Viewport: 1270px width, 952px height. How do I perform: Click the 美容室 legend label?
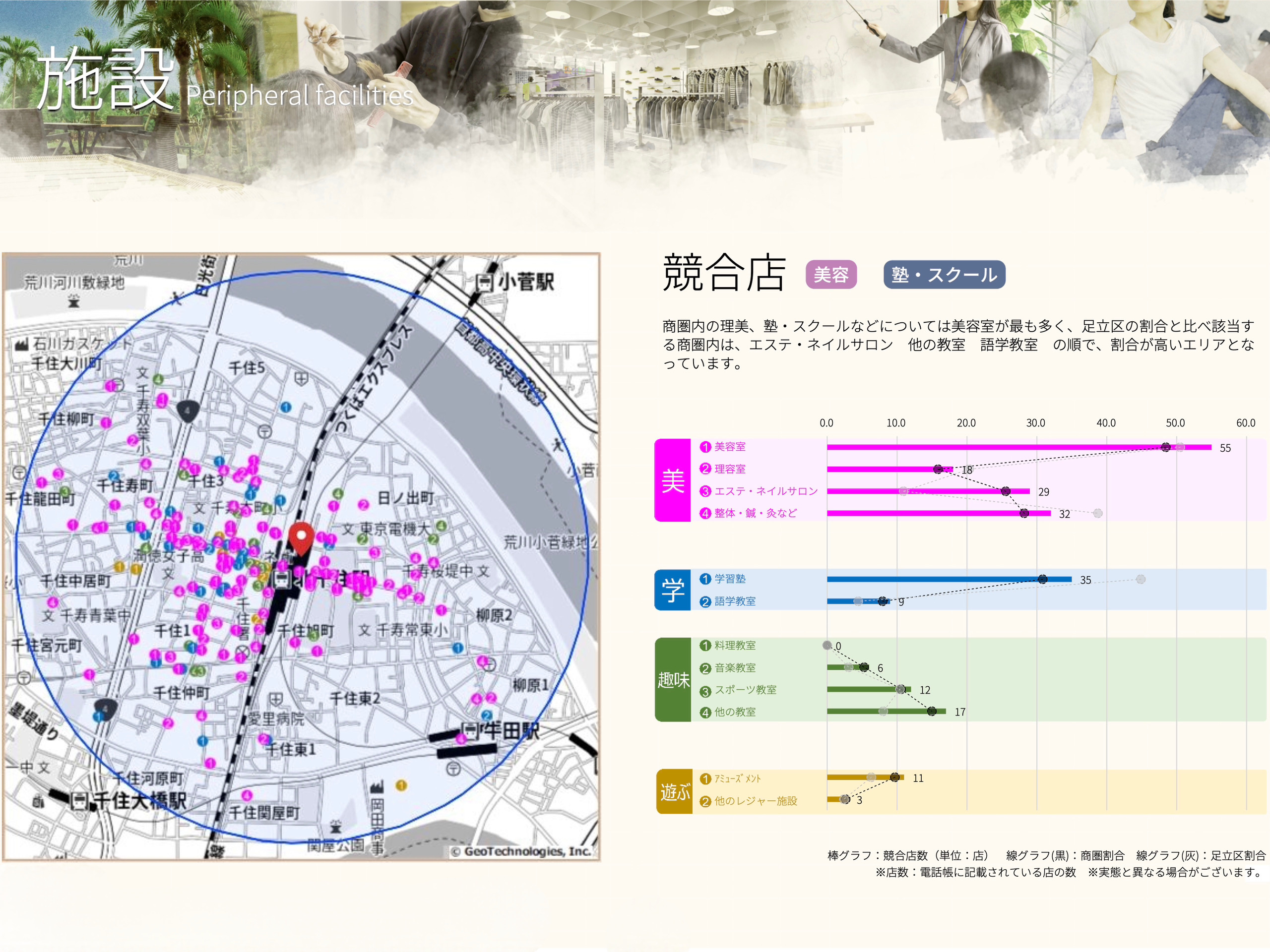click(x=730, y=446)
